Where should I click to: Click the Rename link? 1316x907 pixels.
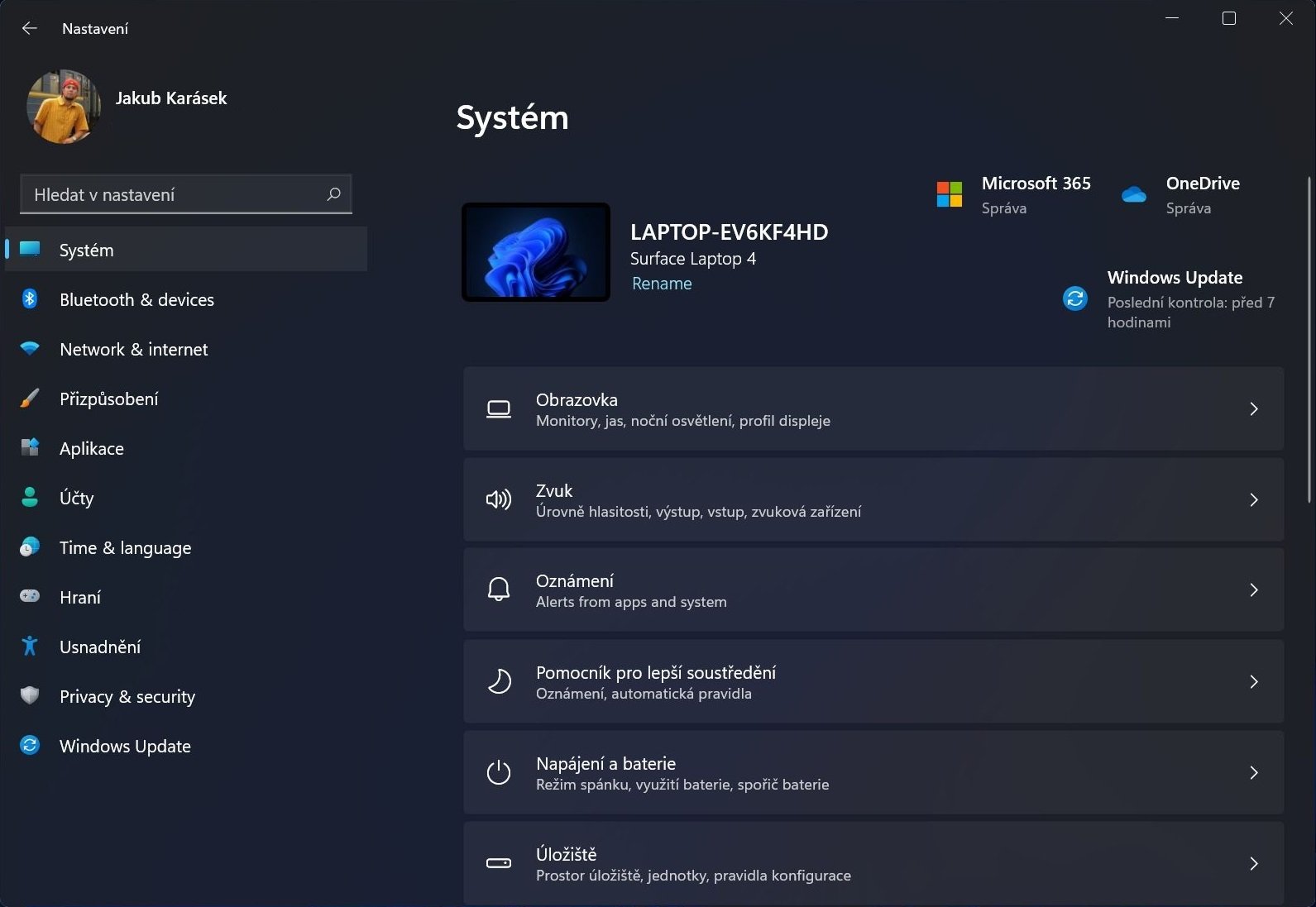[662, 284]
